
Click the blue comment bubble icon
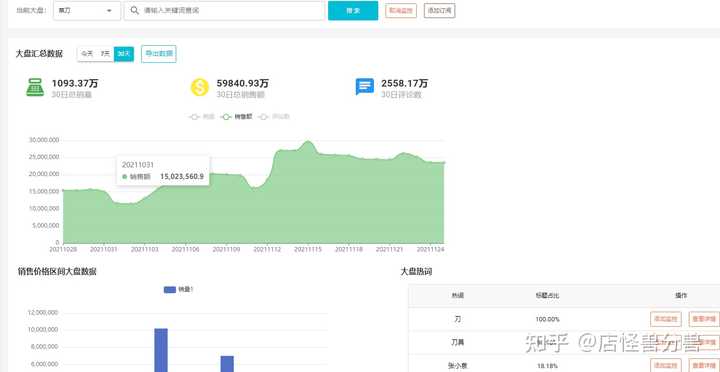(x=365, y=87)
